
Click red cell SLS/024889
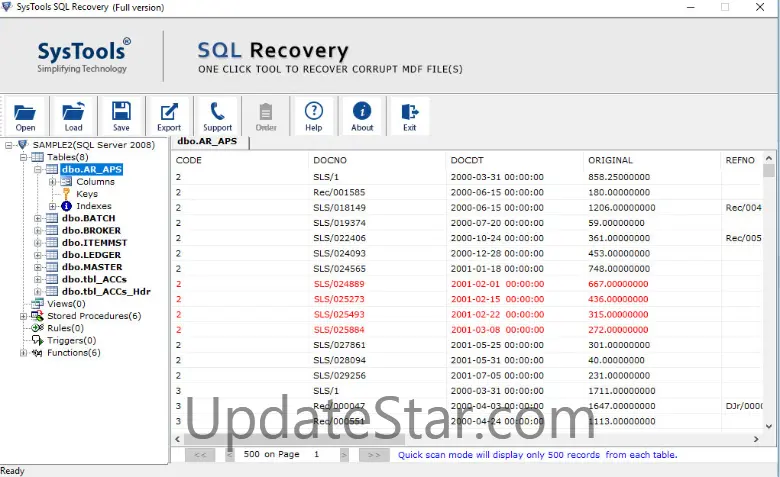coord(339,284)
